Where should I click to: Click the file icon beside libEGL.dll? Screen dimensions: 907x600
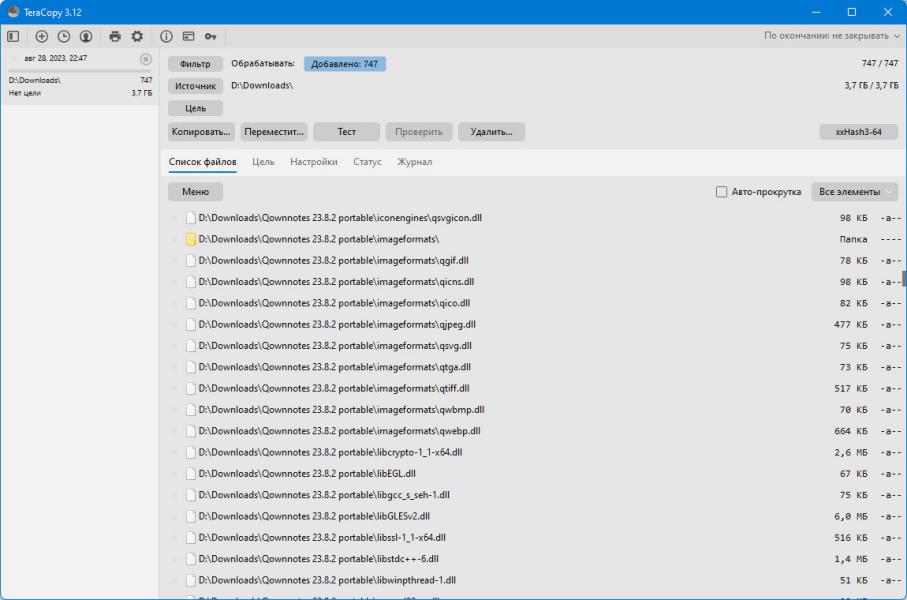click(x=190, y=474)
